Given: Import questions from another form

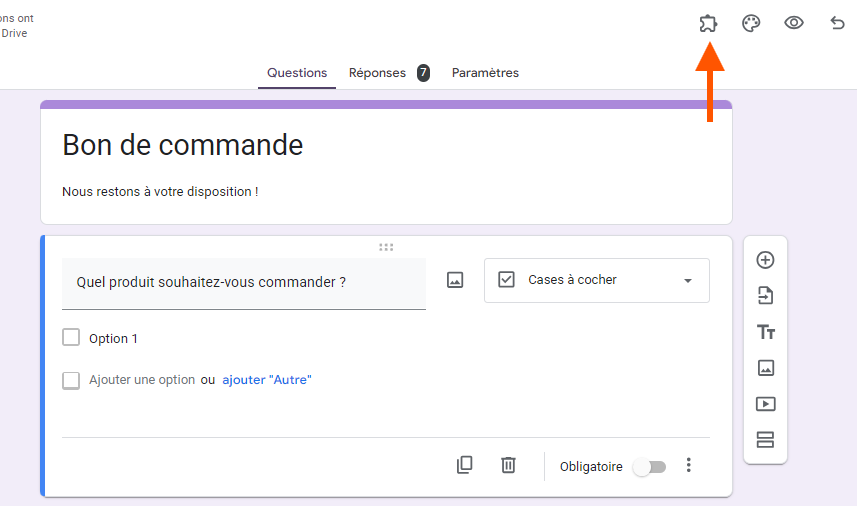Looking at the screenshot, I should [x=765, y=296].
